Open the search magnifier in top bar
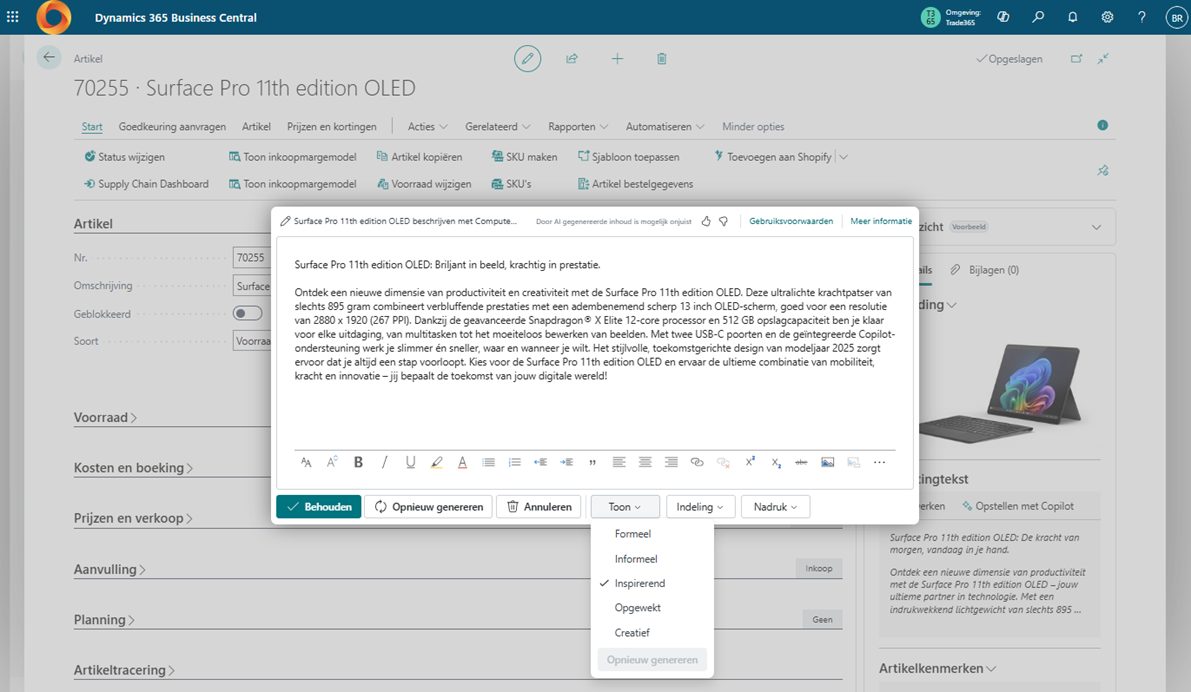 (x=1039, y=17)
